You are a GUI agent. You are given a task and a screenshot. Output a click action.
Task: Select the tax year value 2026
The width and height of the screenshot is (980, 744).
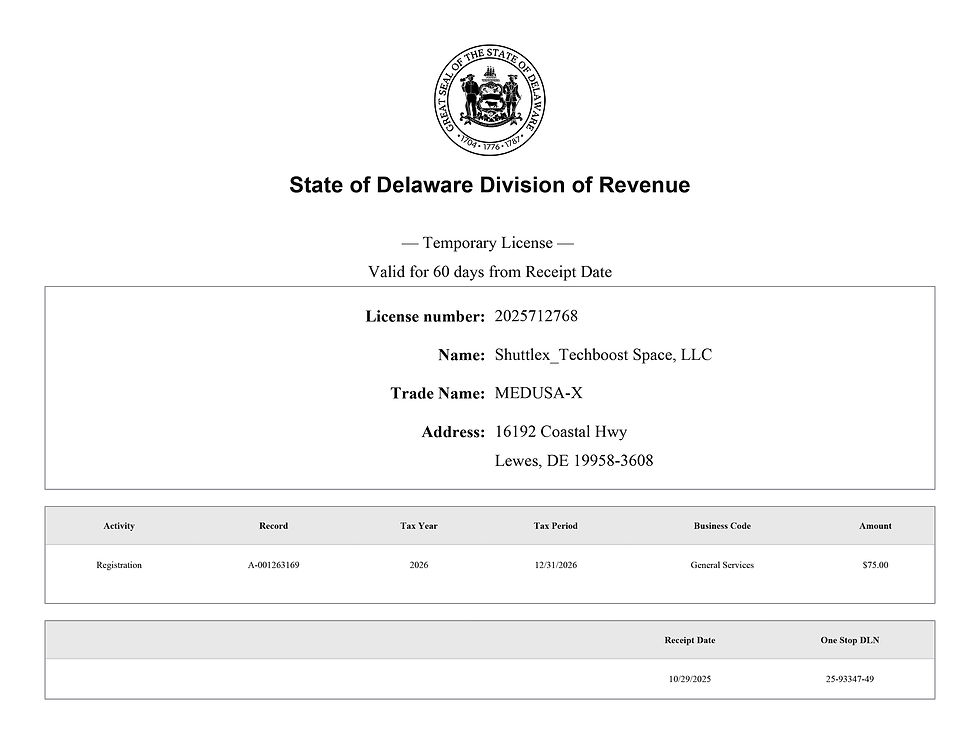tap(419, 565)
